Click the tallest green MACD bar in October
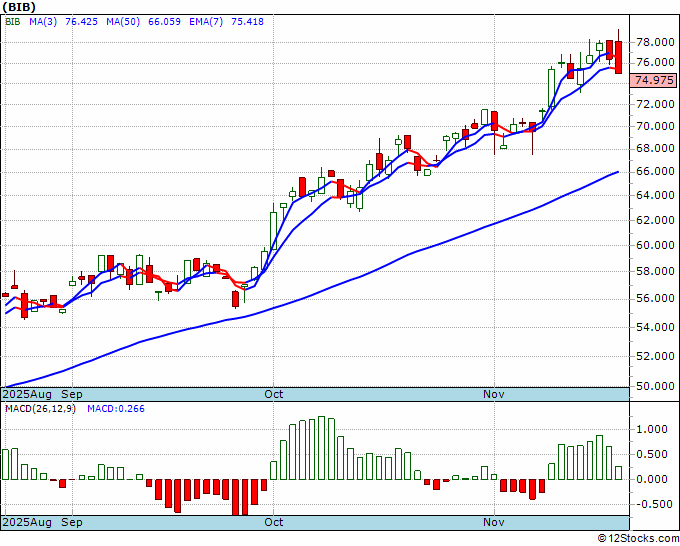Image resolution: width=680 pixels, height=546 pixels. click(x=322, y=448)
